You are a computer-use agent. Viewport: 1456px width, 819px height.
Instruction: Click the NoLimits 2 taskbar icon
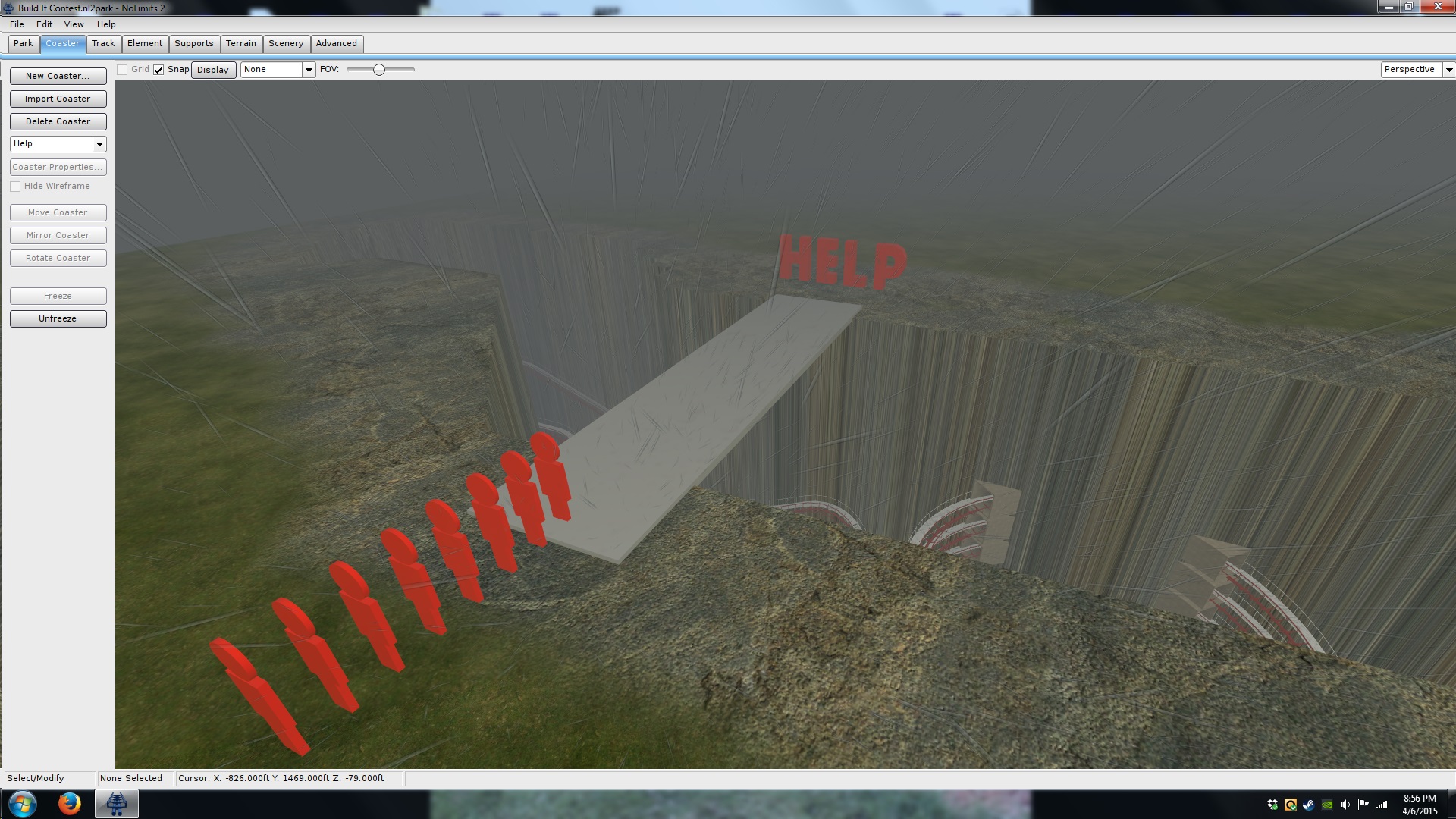[x=116, y=804]
